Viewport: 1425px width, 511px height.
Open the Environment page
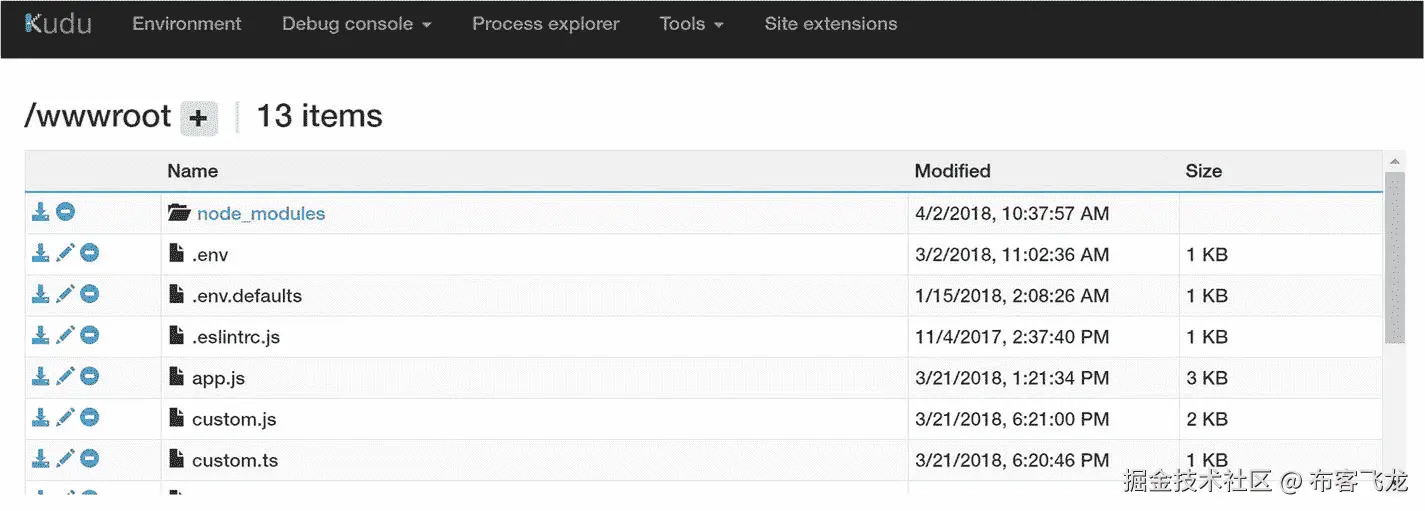point(187,24)
